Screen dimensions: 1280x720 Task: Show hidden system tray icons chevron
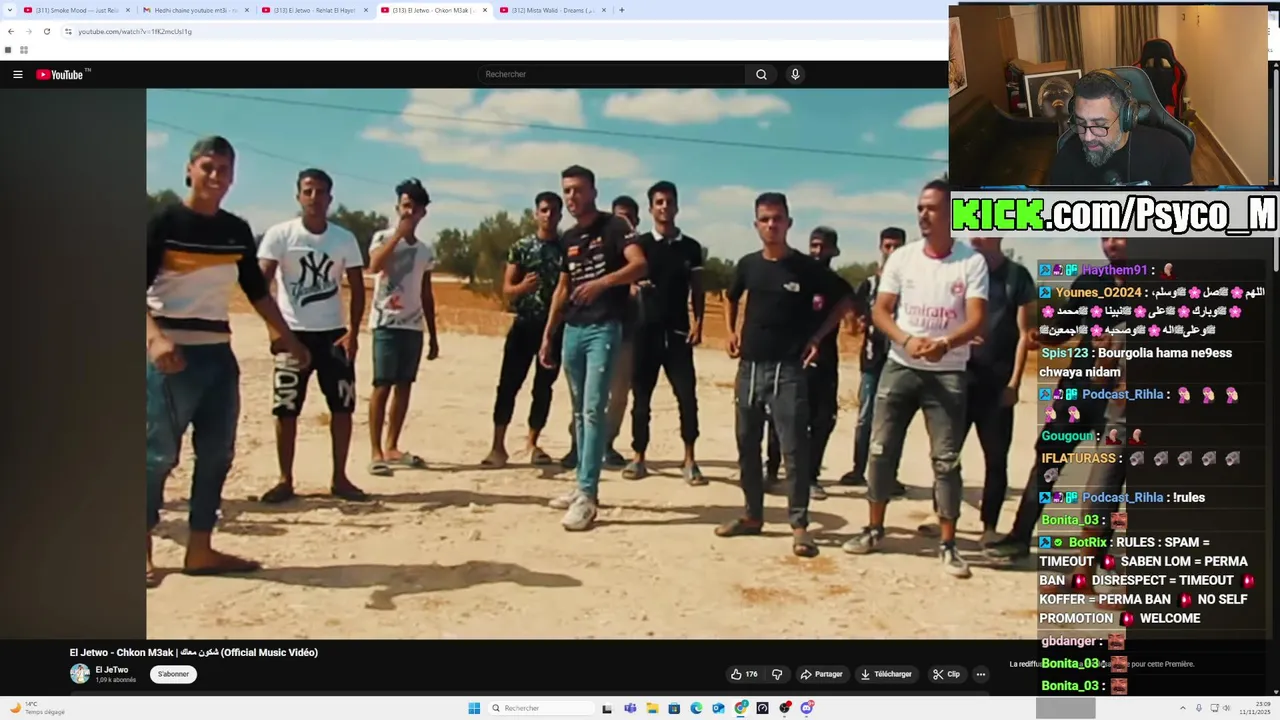click(x=1183, y=708)
